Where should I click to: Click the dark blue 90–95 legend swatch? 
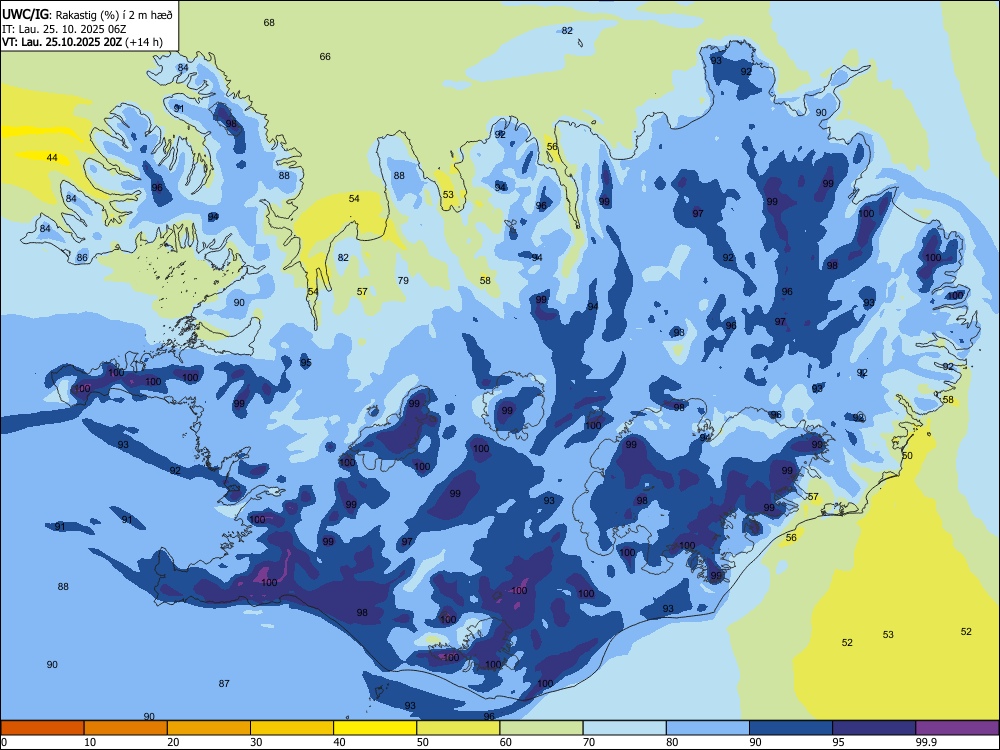[791, 728]
